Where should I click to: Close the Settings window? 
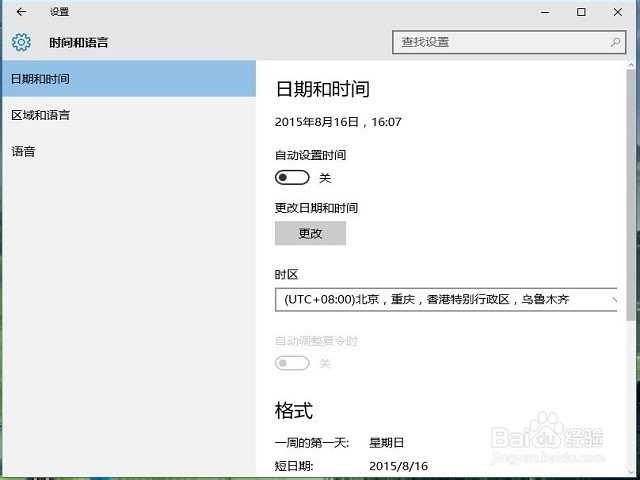618,12
